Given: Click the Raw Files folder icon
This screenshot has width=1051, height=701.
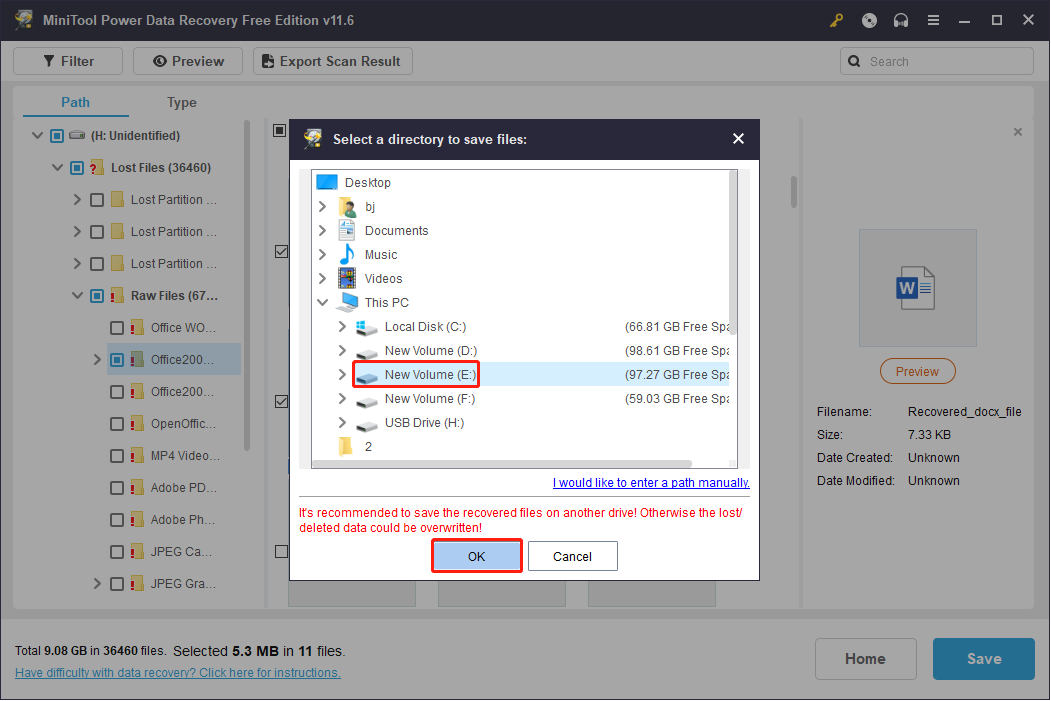Looking at the screenshot, I should point(117,296).
